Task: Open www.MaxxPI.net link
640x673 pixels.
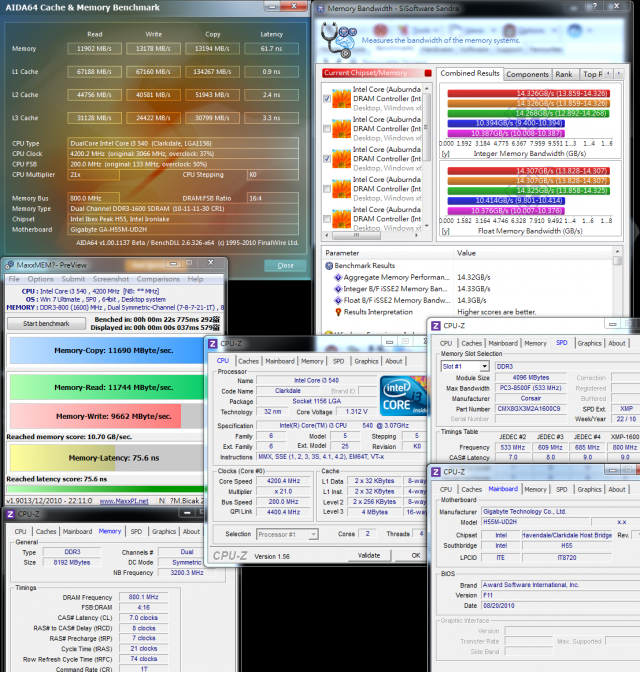Action: [x=124, y=501]
